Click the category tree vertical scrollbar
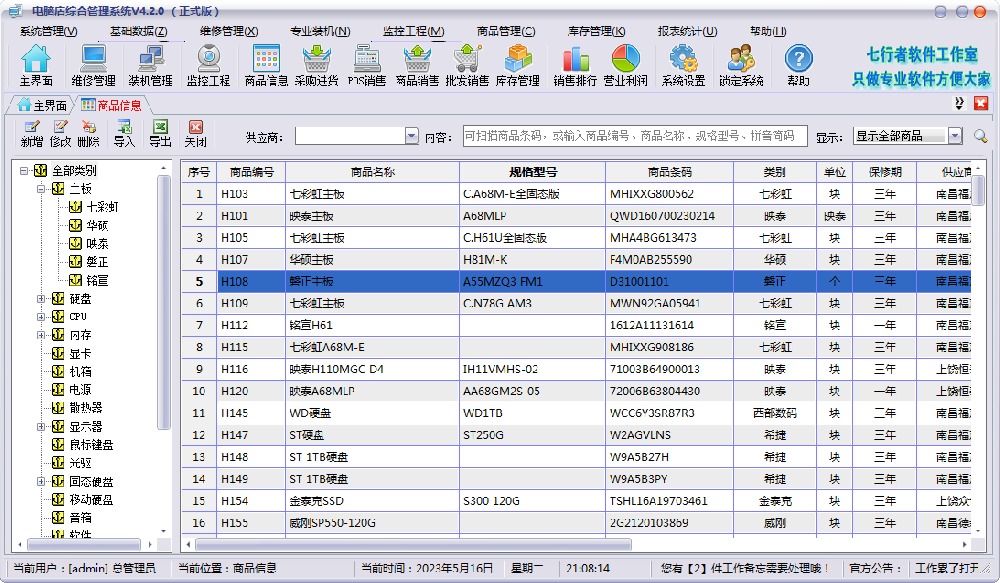 164,302
